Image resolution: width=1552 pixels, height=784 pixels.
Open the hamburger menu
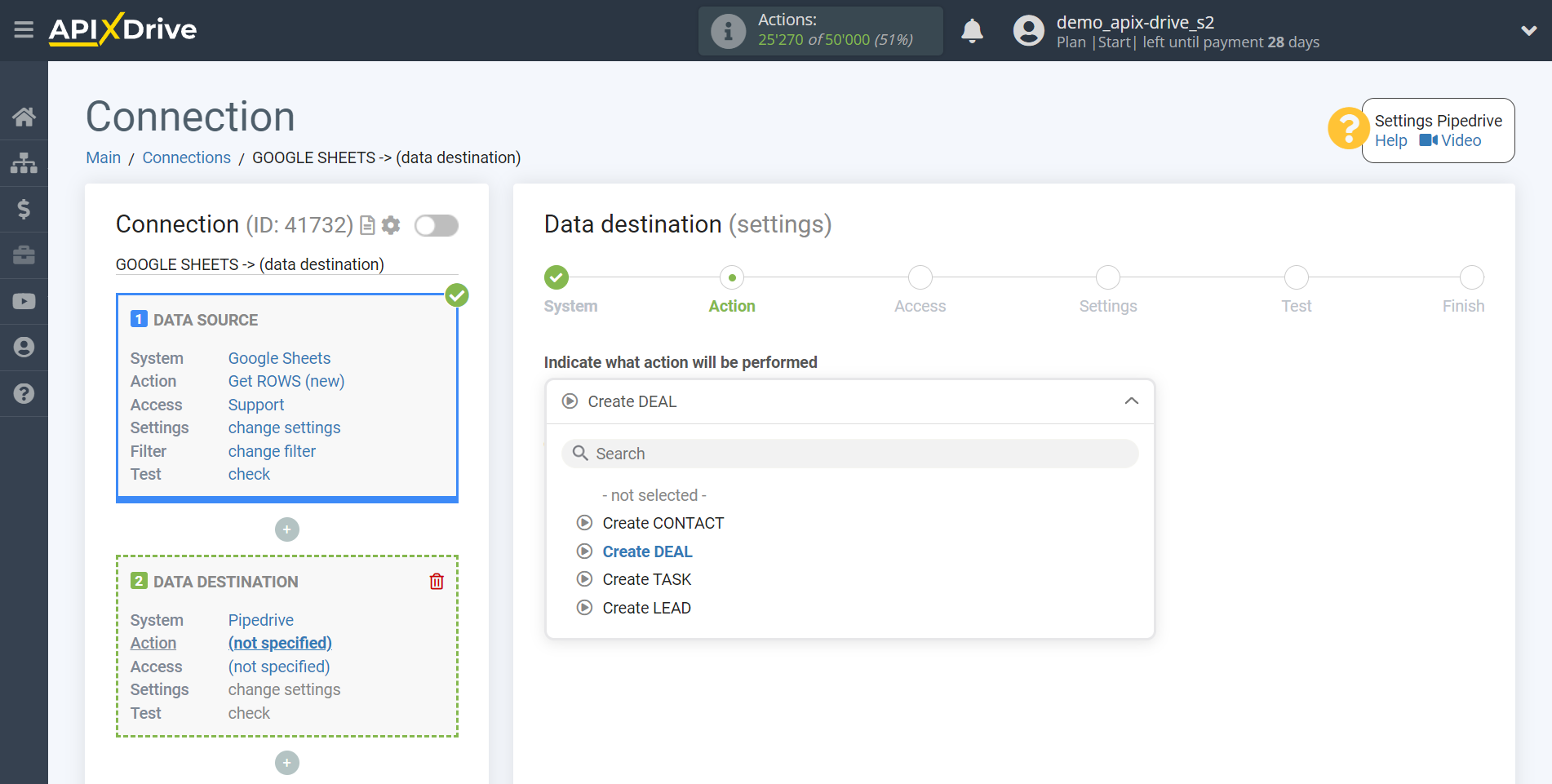click(24, 30)
